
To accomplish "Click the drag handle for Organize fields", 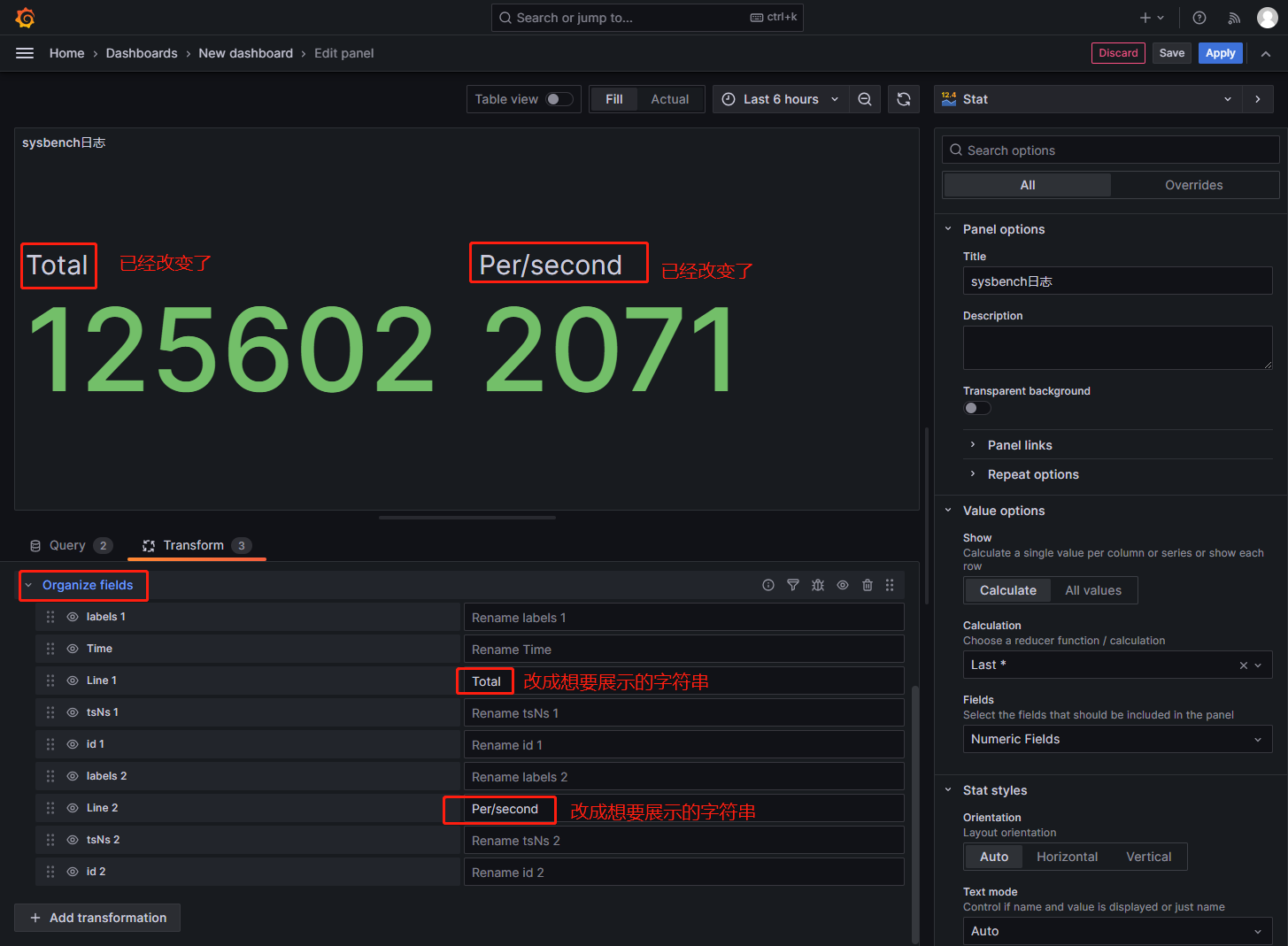I will [890, 585].
